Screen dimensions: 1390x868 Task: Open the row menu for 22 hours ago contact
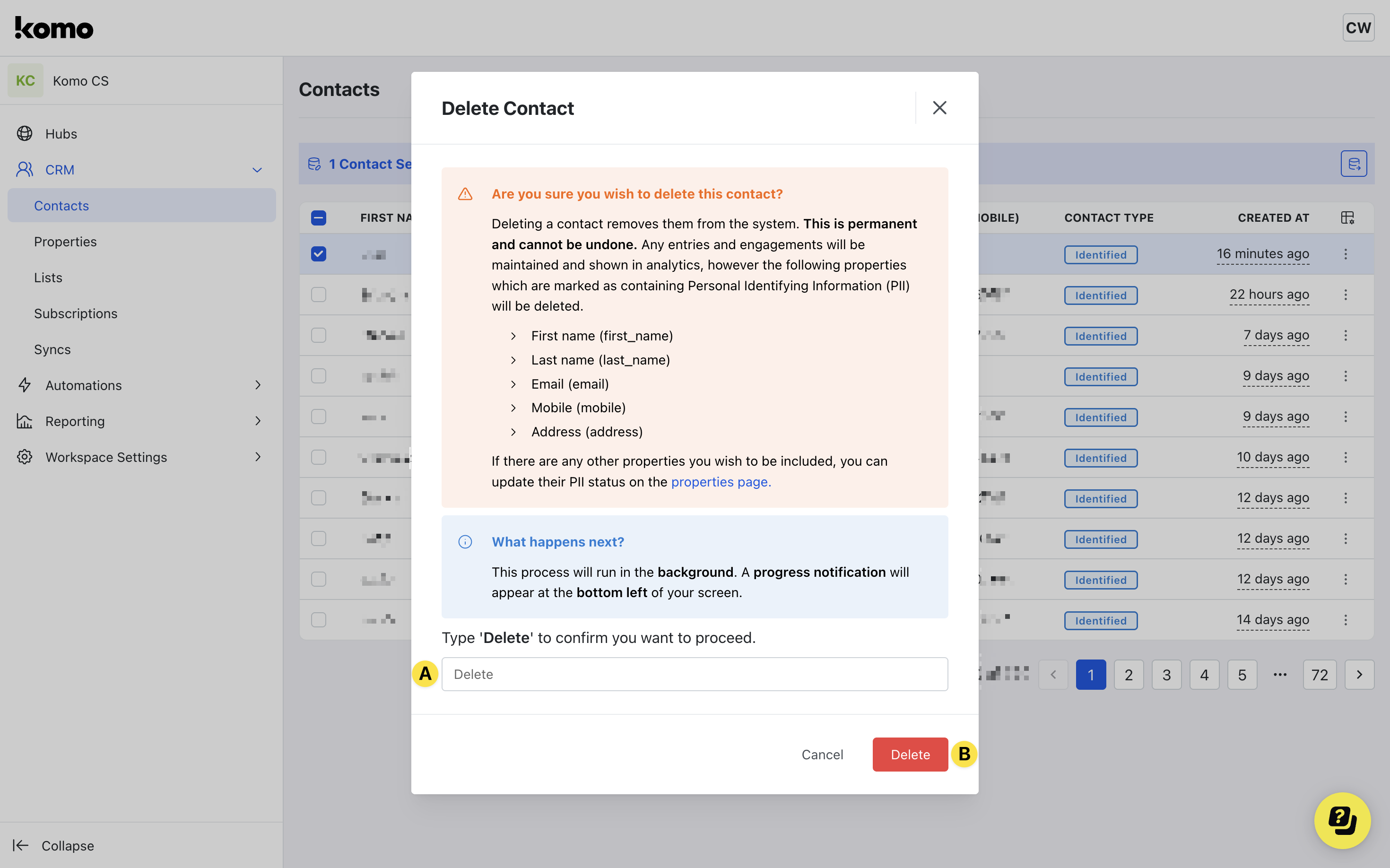[x=1345, y=295]
